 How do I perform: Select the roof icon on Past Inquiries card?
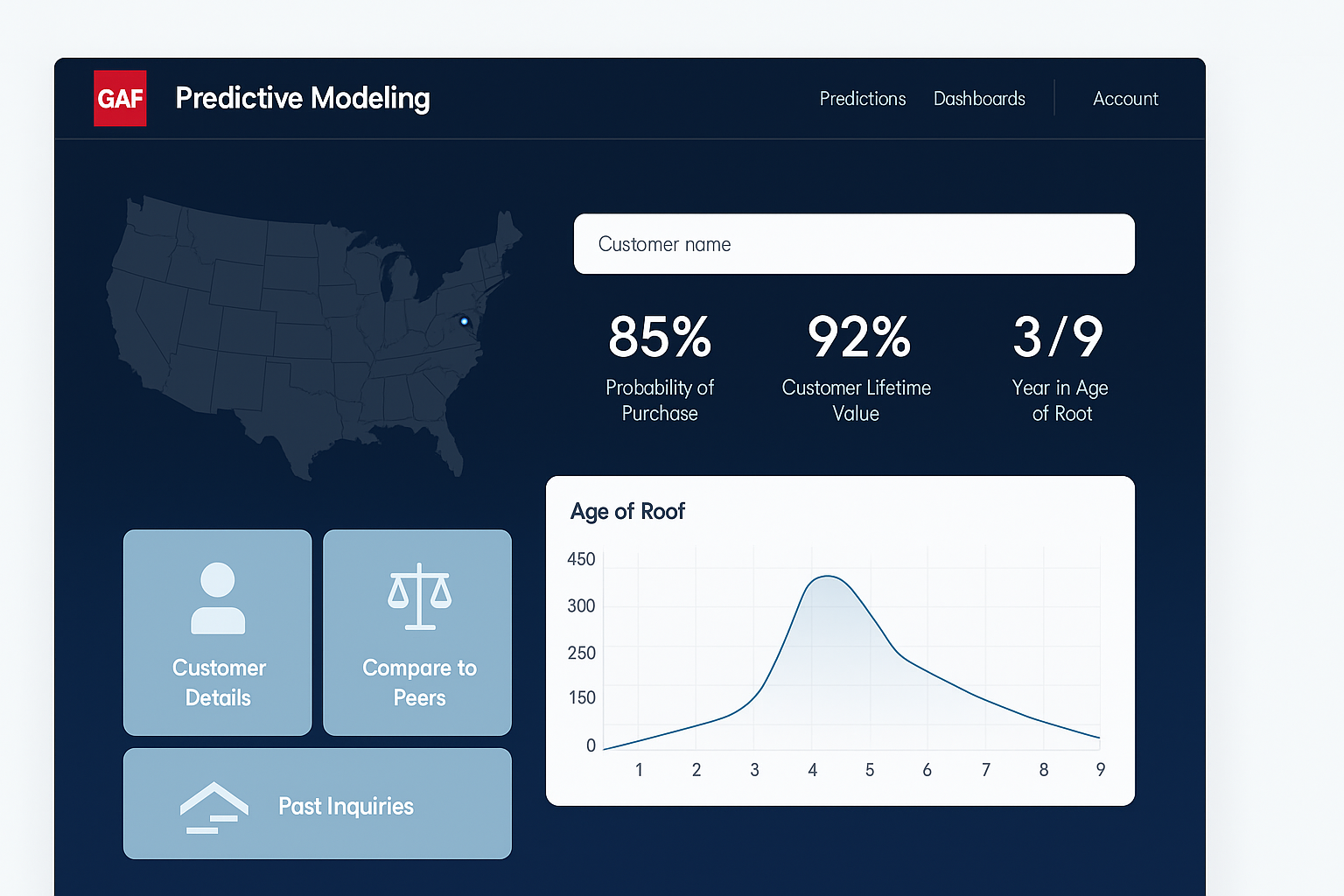click(x=215, y=806)
